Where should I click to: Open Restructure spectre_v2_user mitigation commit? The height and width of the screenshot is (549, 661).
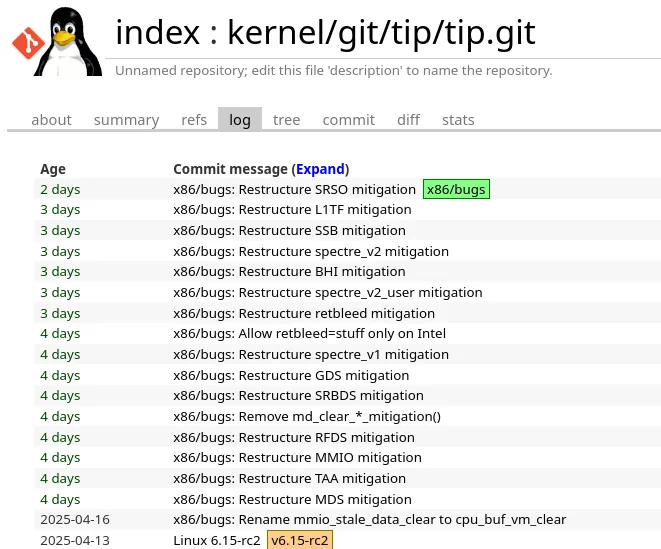(x=328, y=292)
